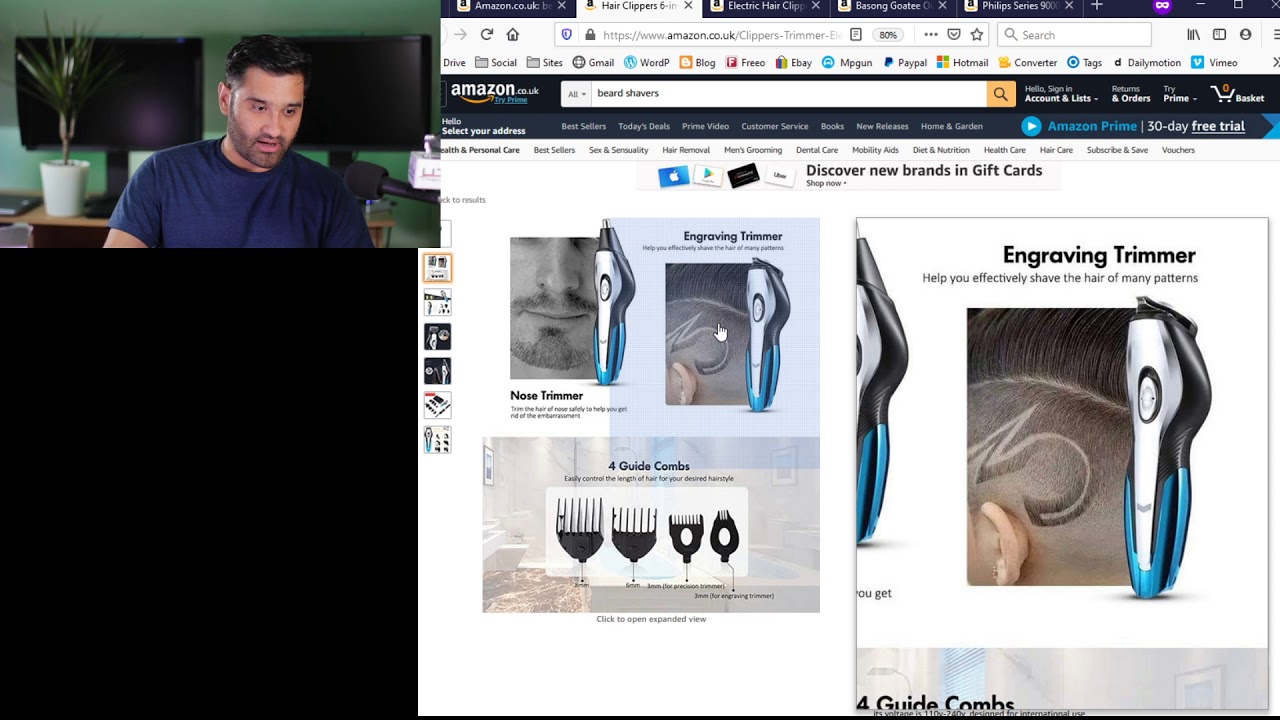The image size is (1280, 720).
Task: Open the Paypal bookmark
Action: [904, 62]
